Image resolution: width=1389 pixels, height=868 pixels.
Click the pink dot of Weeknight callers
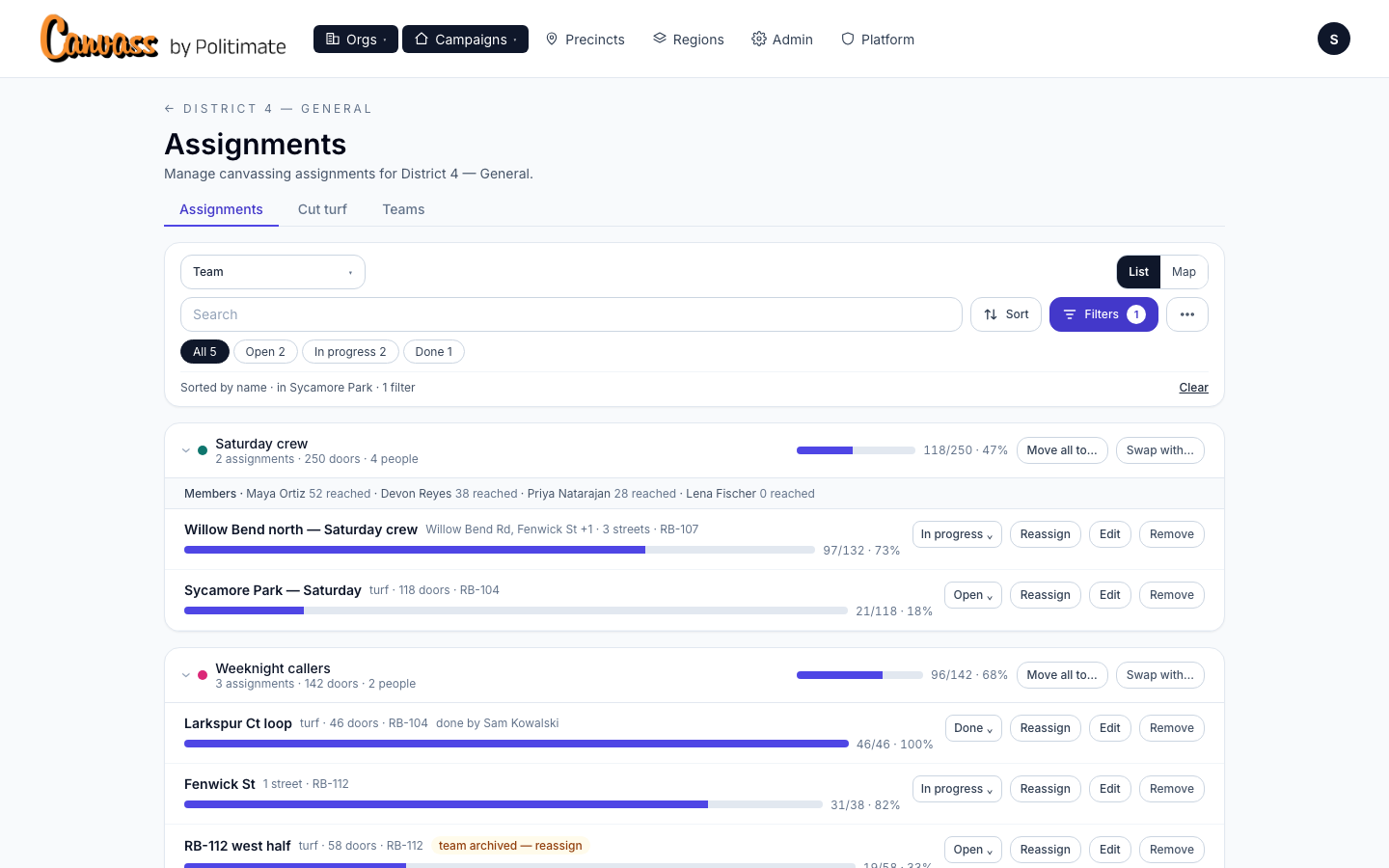click(203, 675)
